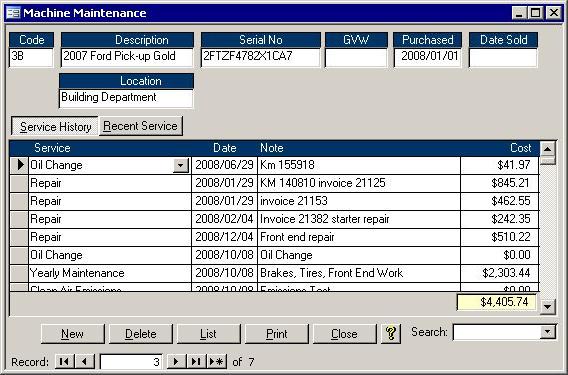Screen dimensions: 568x375
Task: Click the Serial No field
Action: coord(261,58)
